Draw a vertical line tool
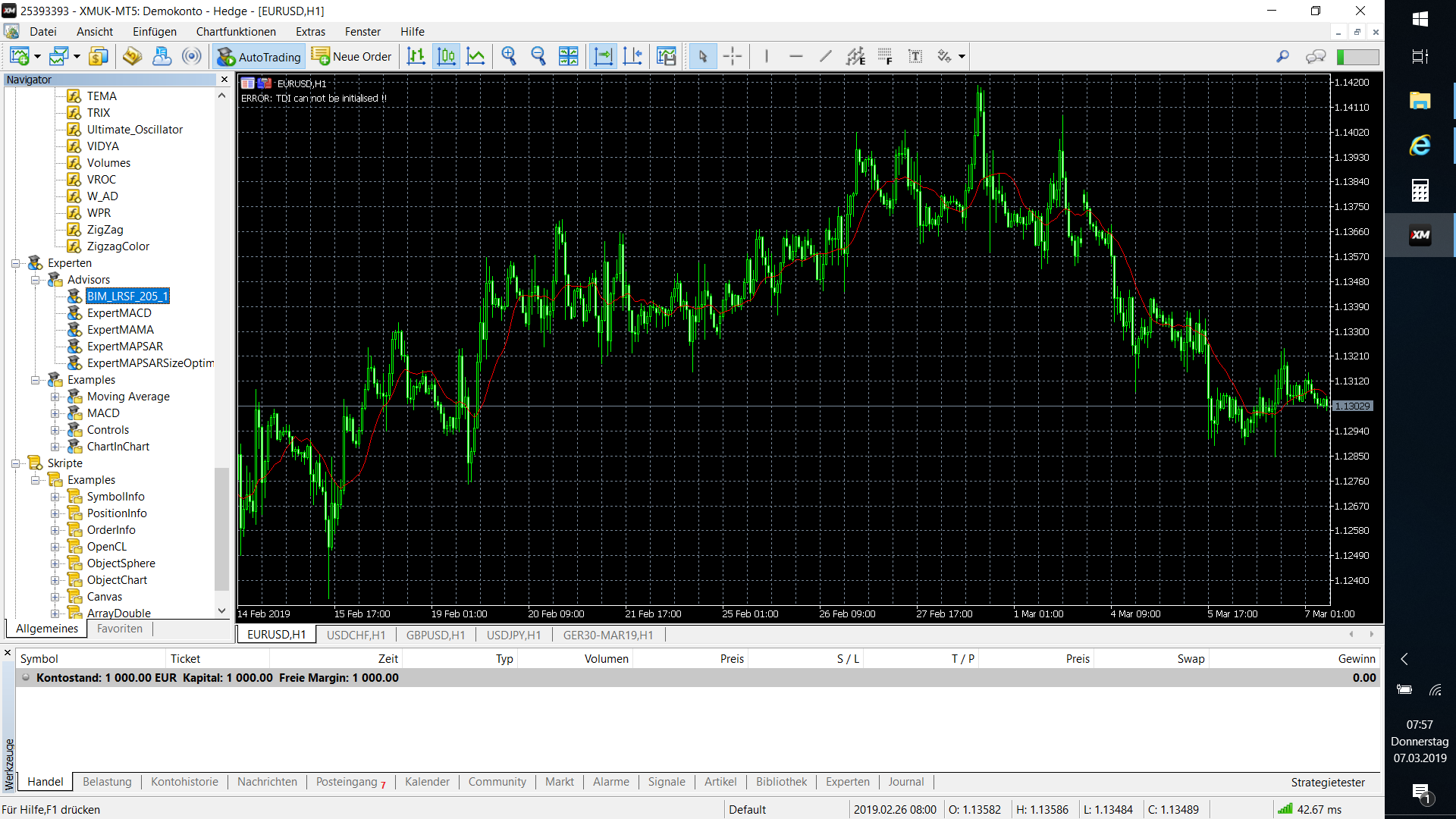 pos(767,56)
